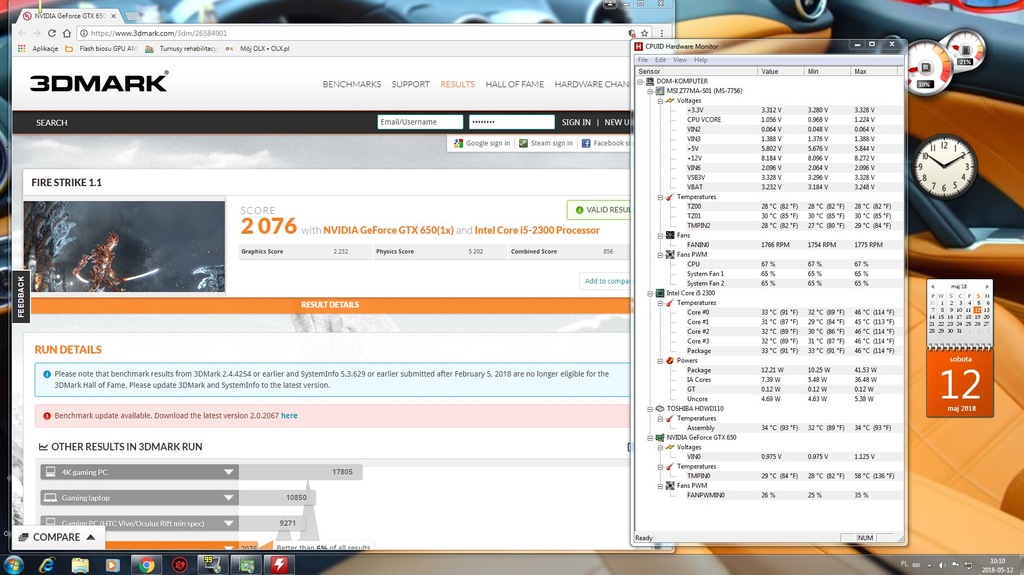Click the FEEDBACK side tab
The image size is (1024, 575).
point(21,297)
